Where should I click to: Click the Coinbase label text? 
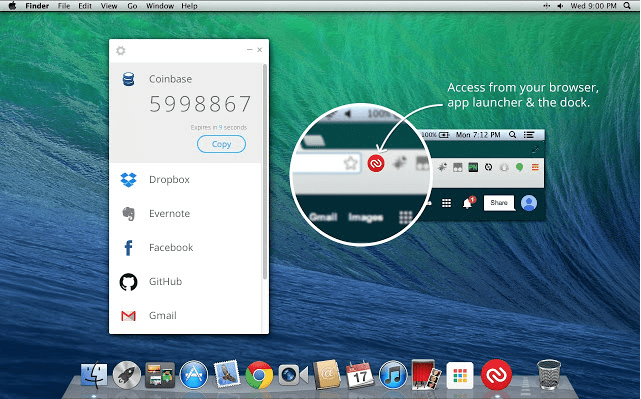(170, 79)
